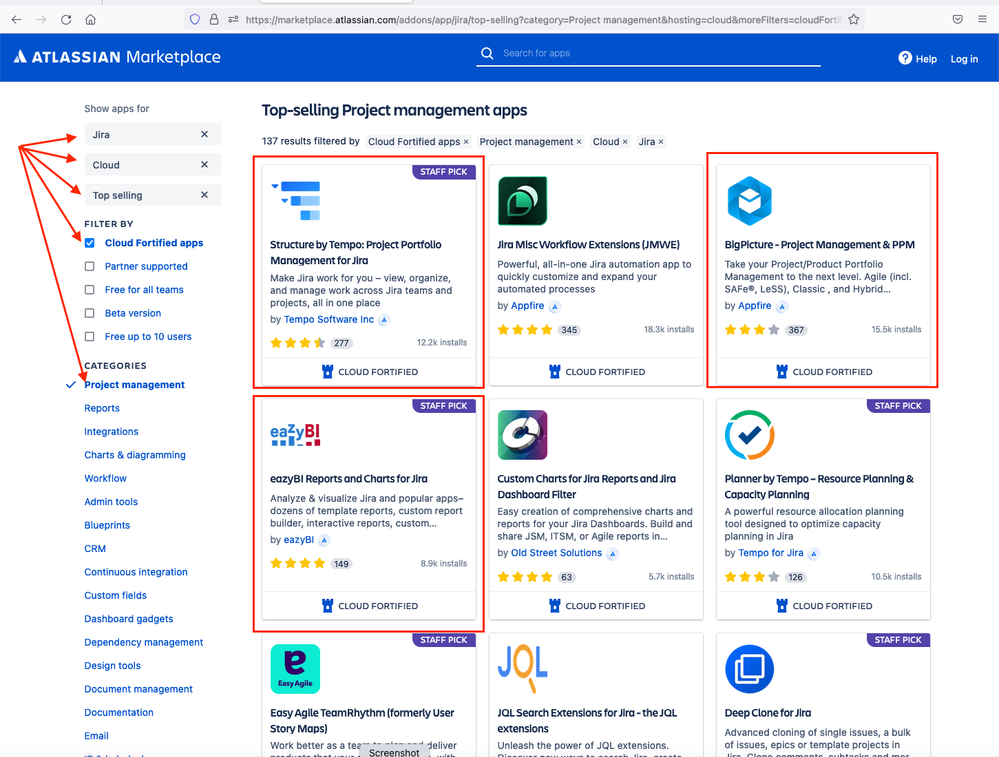Image resolution: width=999 pixels, height=757 pixels.
Task: Click the Help question mark icon
Action: (x=905, y=58)
